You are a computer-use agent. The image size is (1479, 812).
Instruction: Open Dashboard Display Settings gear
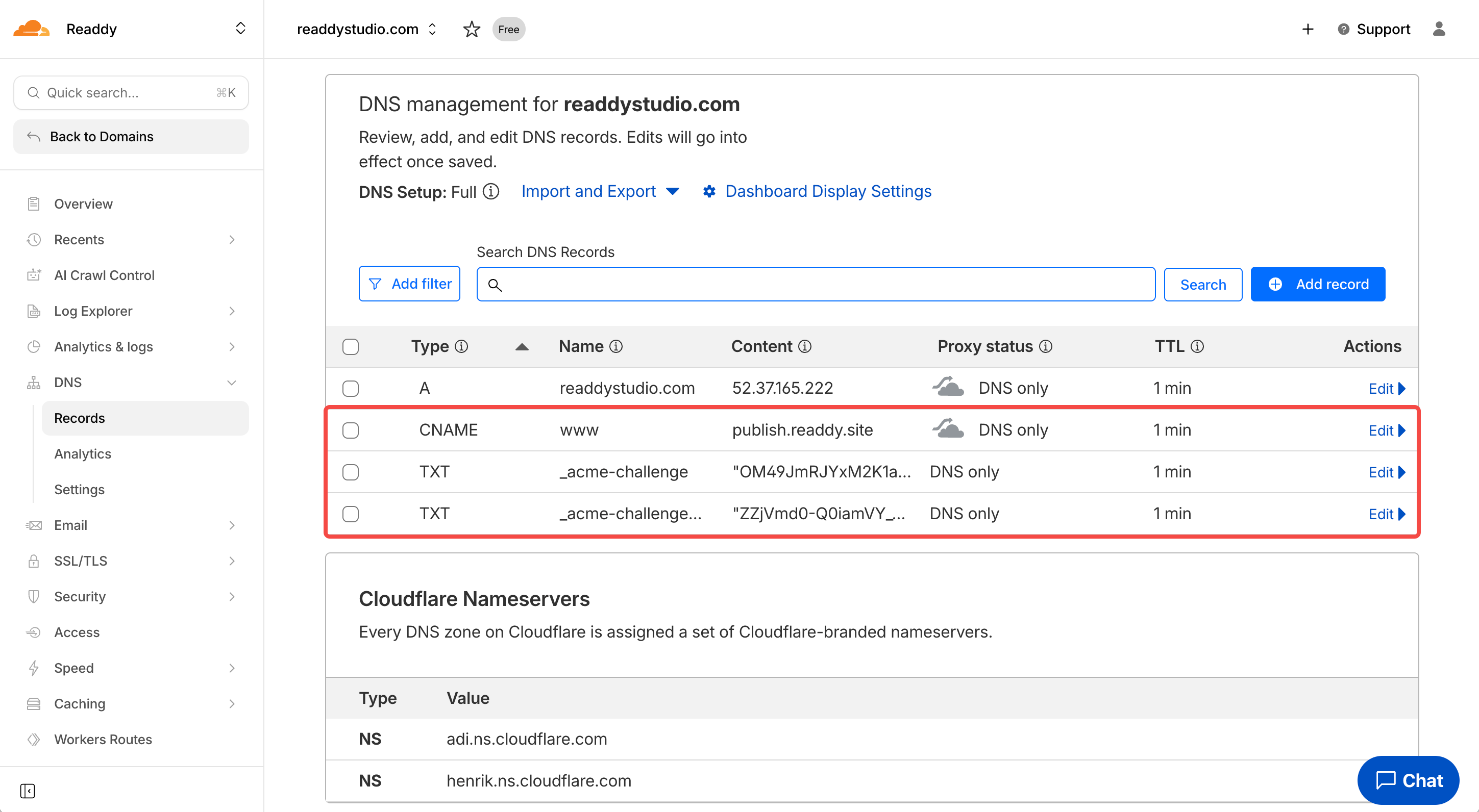click(709, 191)
